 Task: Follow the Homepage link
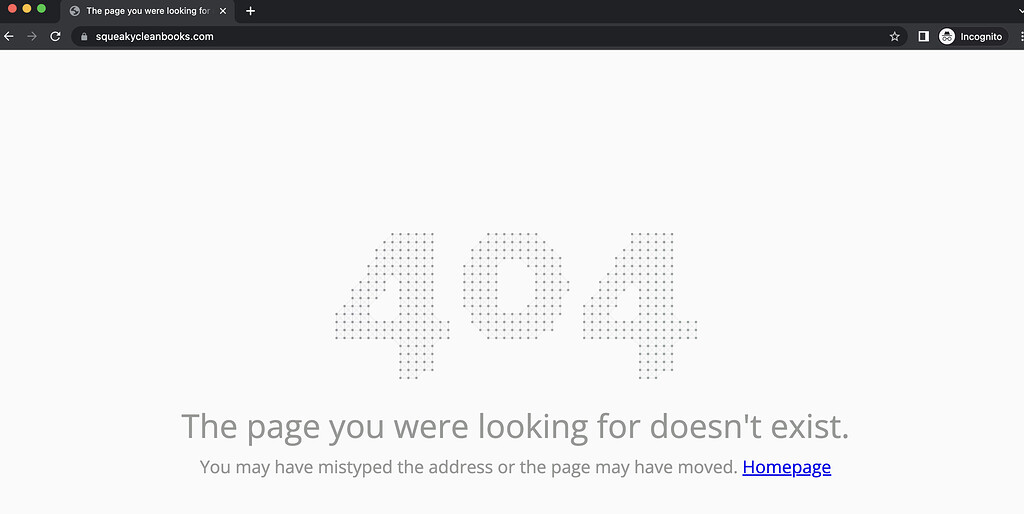click(x=786, y=467)
